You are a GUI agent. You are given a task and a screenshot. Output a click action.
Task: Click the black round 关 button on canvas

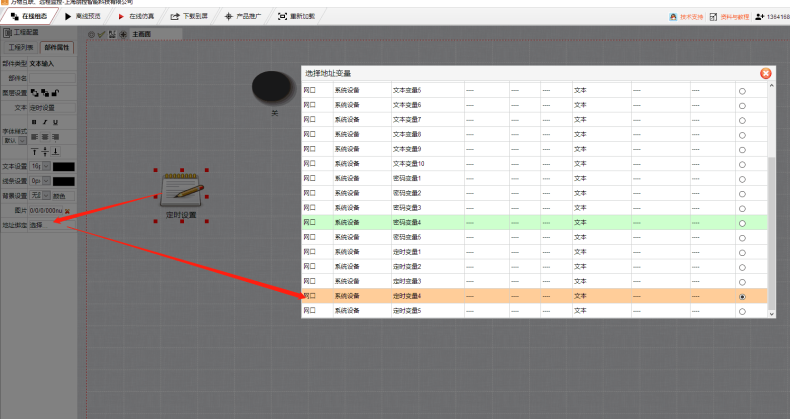click(273, 87)
